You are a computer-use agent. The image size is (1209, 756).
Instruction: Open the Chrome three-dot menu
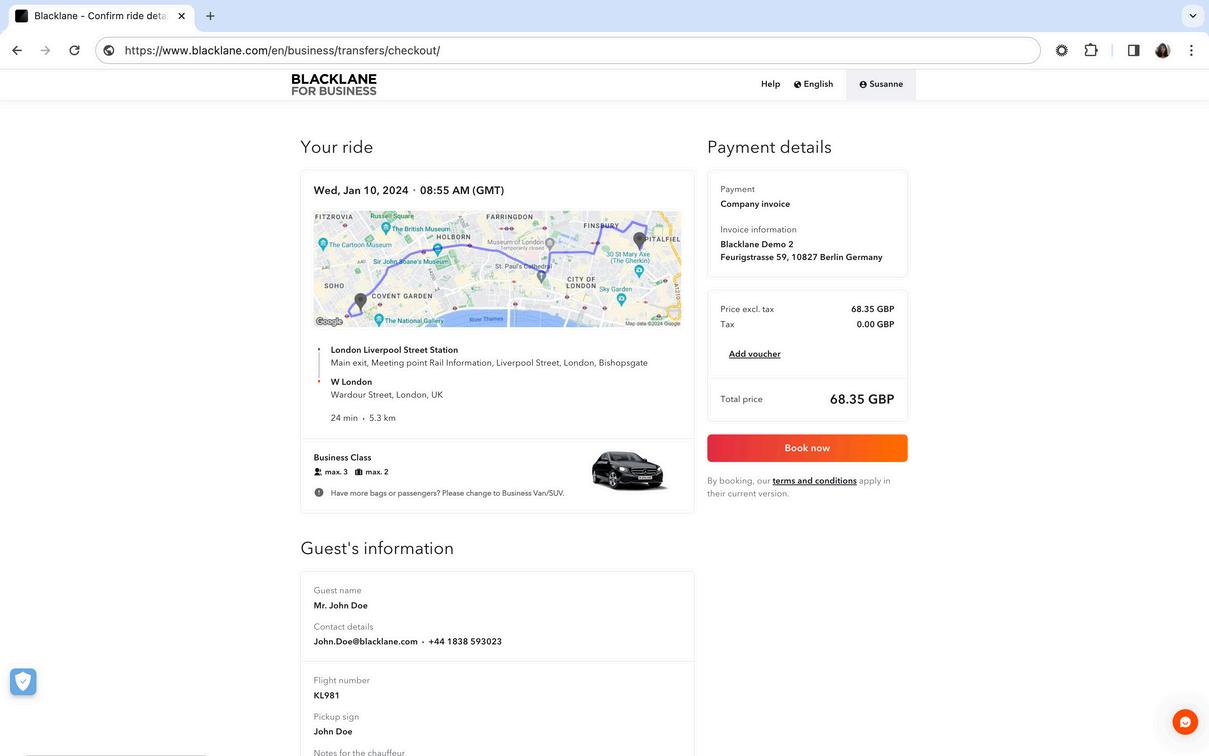coord(1191,50)
